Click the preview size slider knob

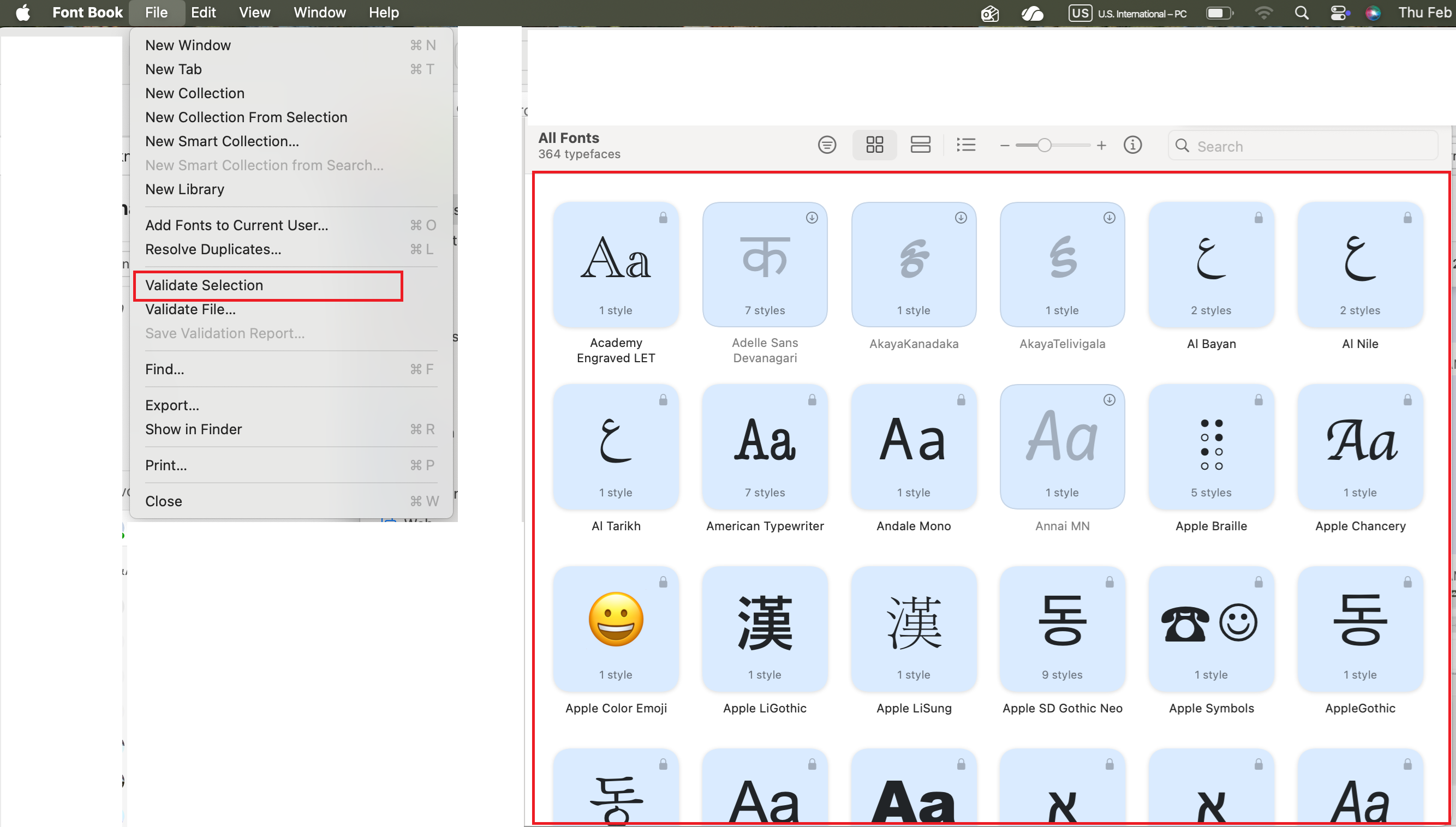click(x=1044, y=146)
